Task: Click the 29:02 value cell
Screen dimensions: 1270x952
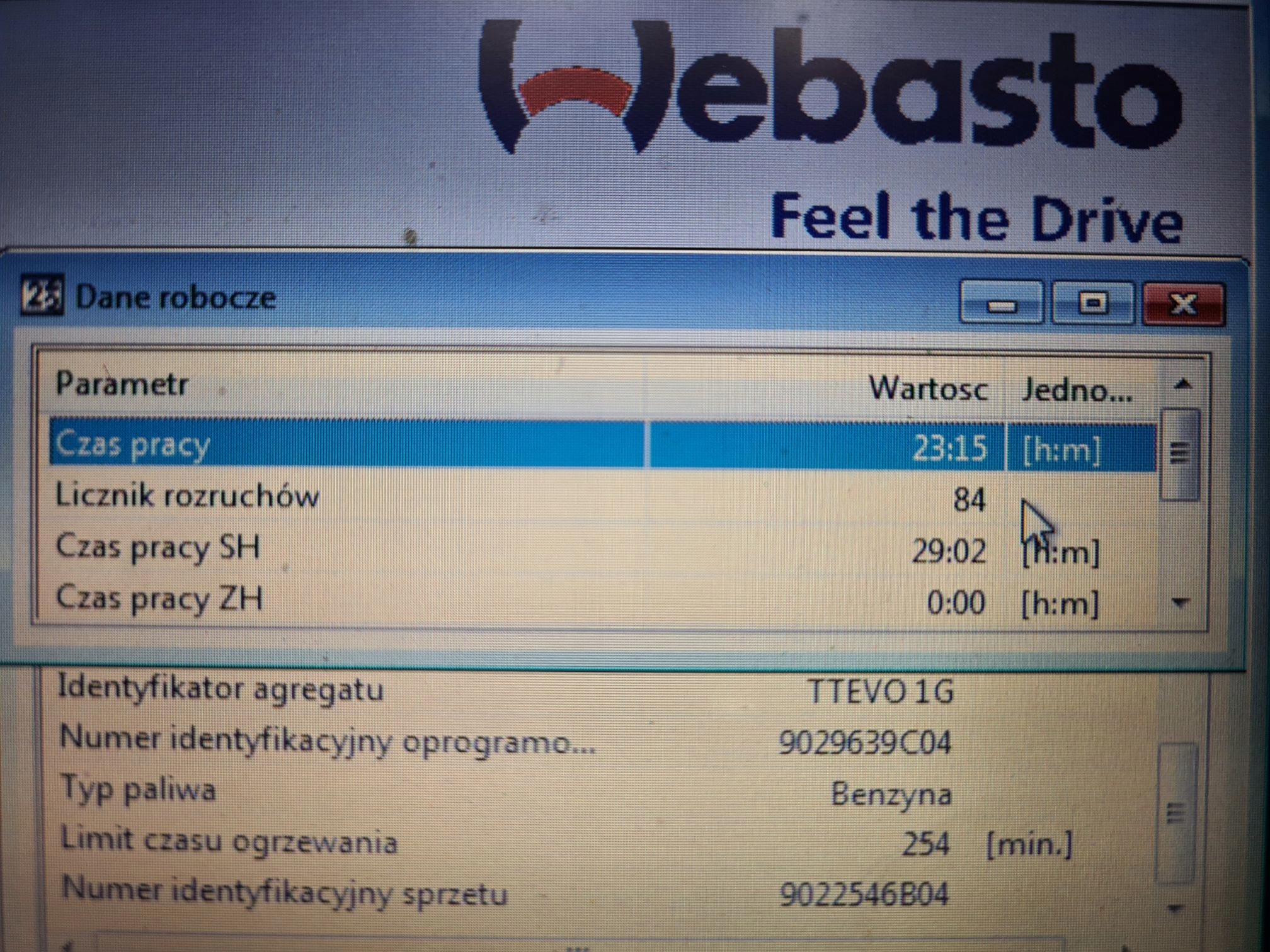Action: [949, 552]
